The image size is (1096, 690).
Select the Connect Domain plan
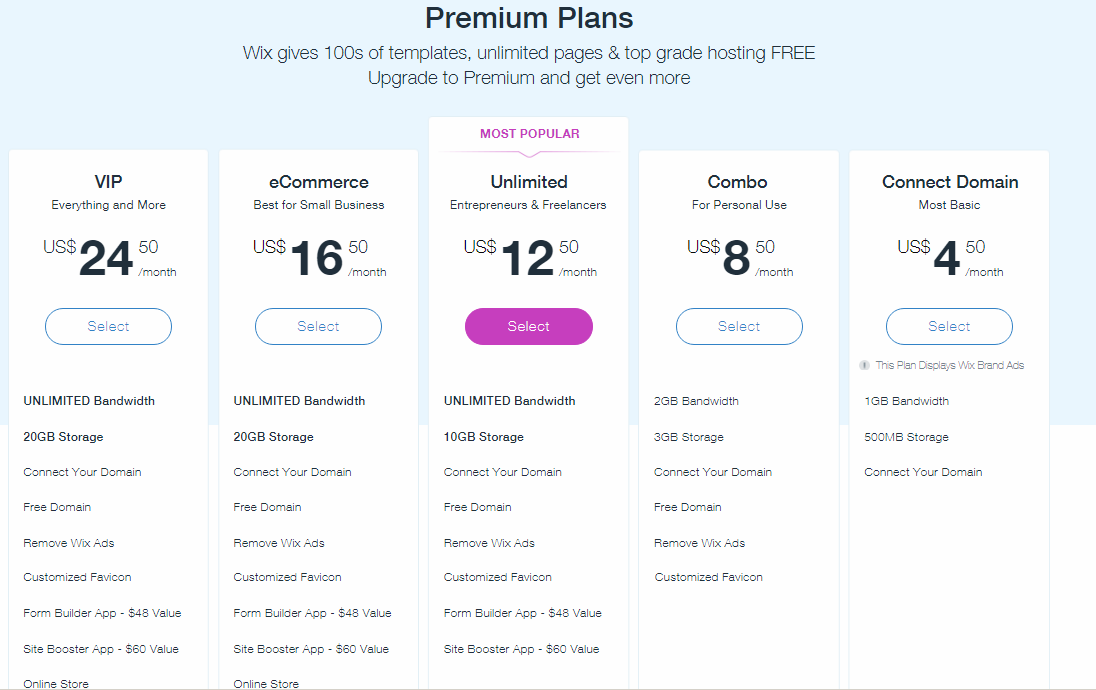(949, 326)
